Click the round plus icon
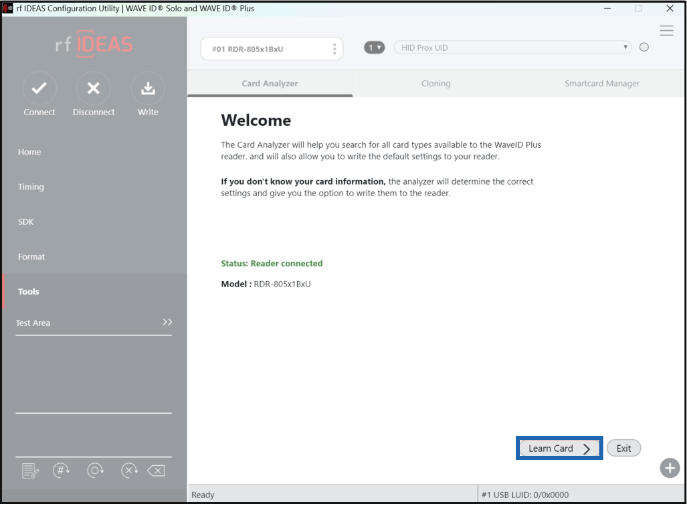 (x=669, y=468)
